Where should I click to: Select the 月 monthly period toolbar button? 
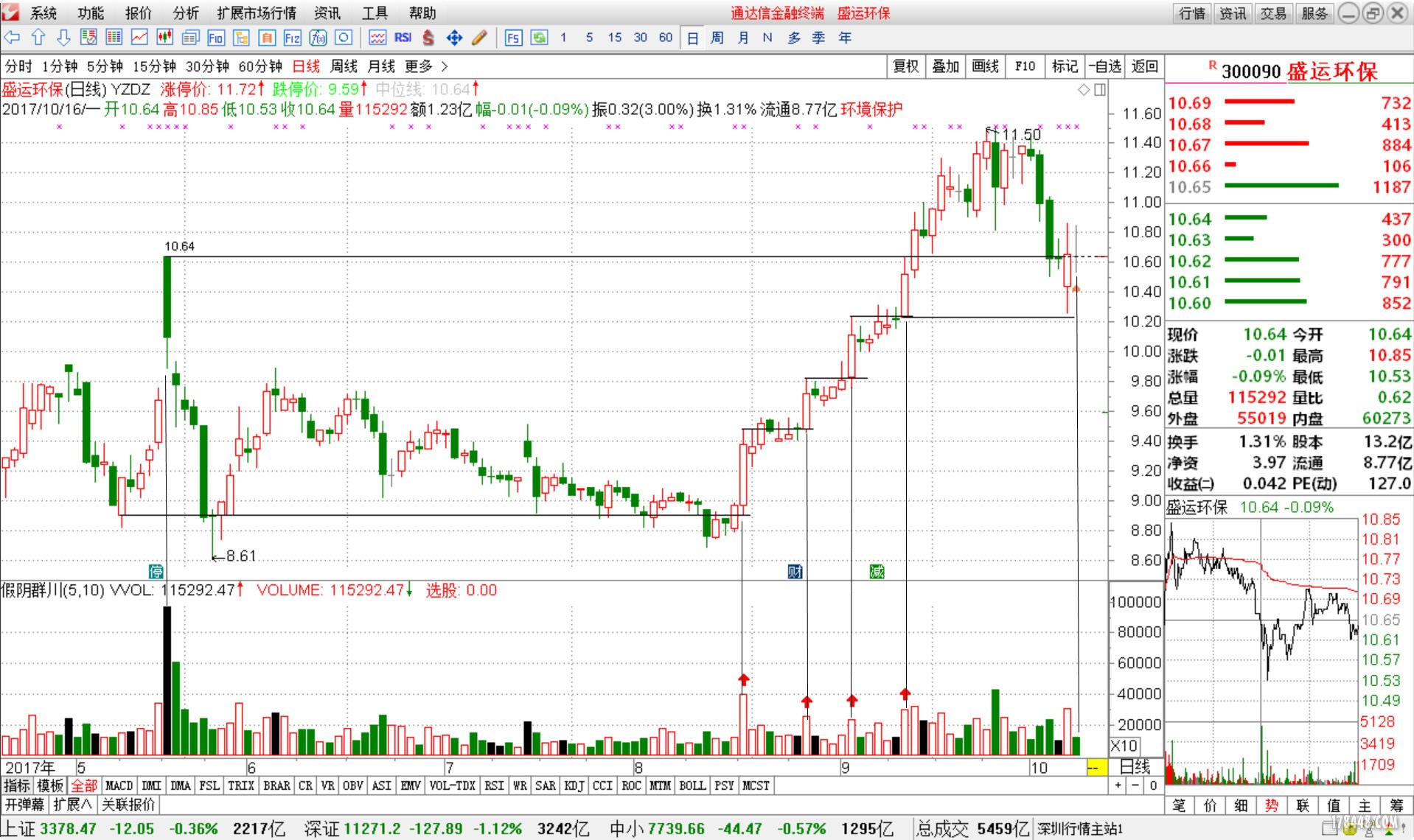[x=743, y=38]
